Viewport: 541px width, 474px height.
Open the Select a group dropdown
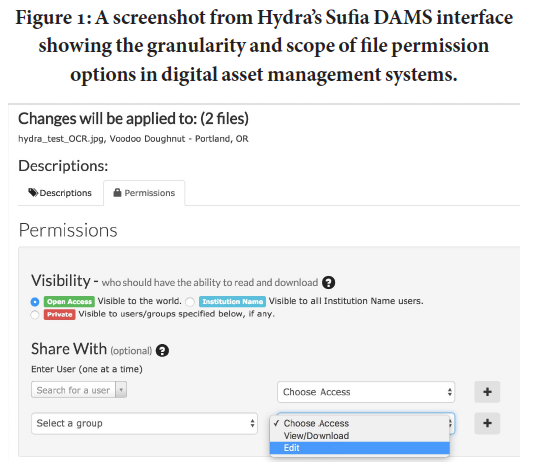point(144,423)
